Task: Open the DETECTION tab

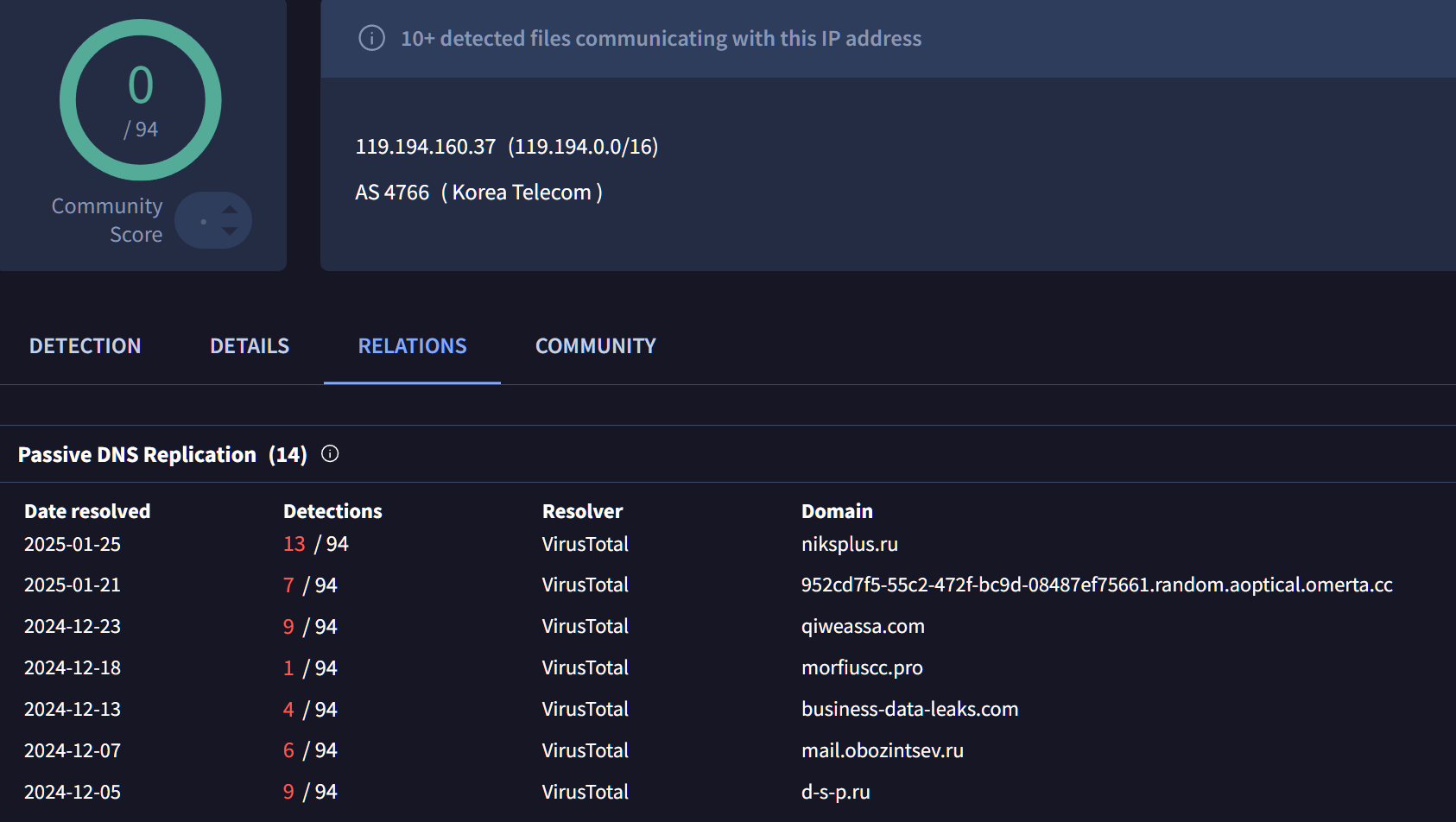Action: click(85, 346)
